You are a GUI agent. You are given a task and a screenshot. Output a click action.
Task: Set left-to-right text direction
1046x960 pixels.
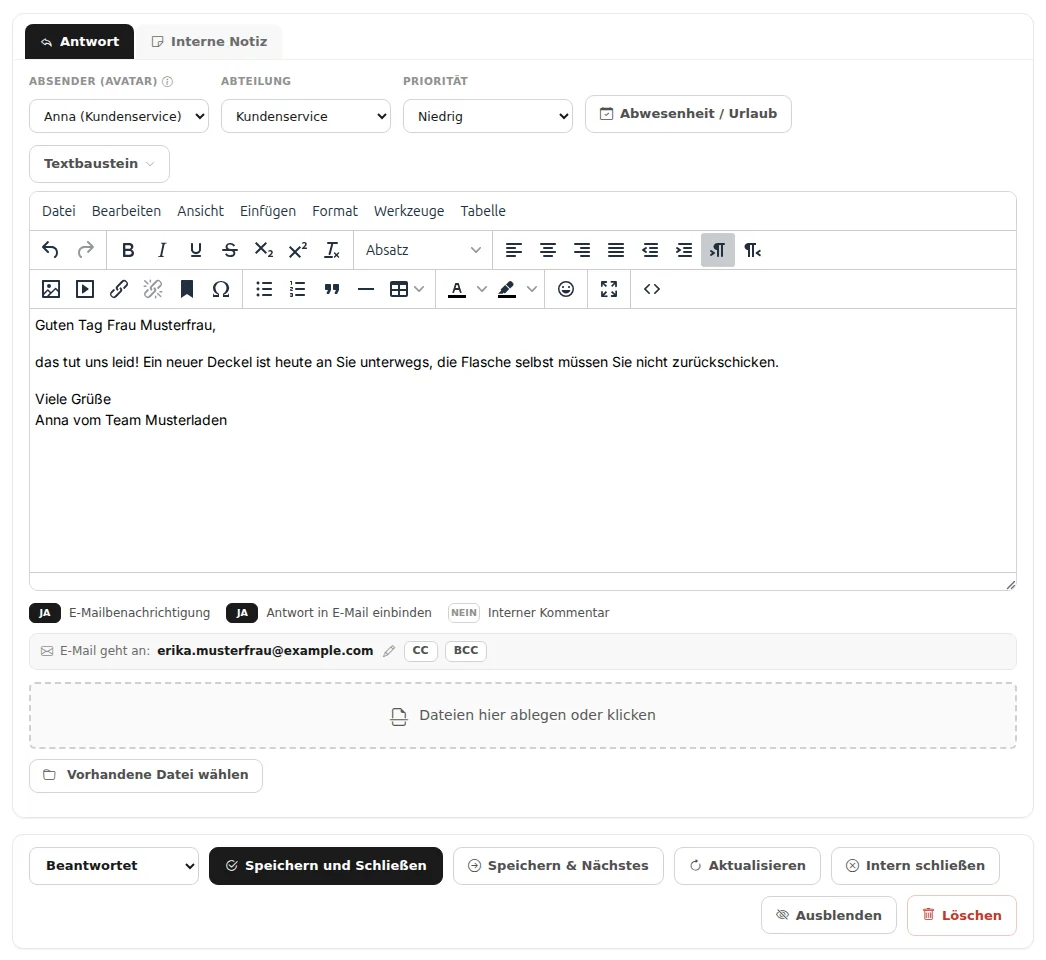[x=718, y=250]
